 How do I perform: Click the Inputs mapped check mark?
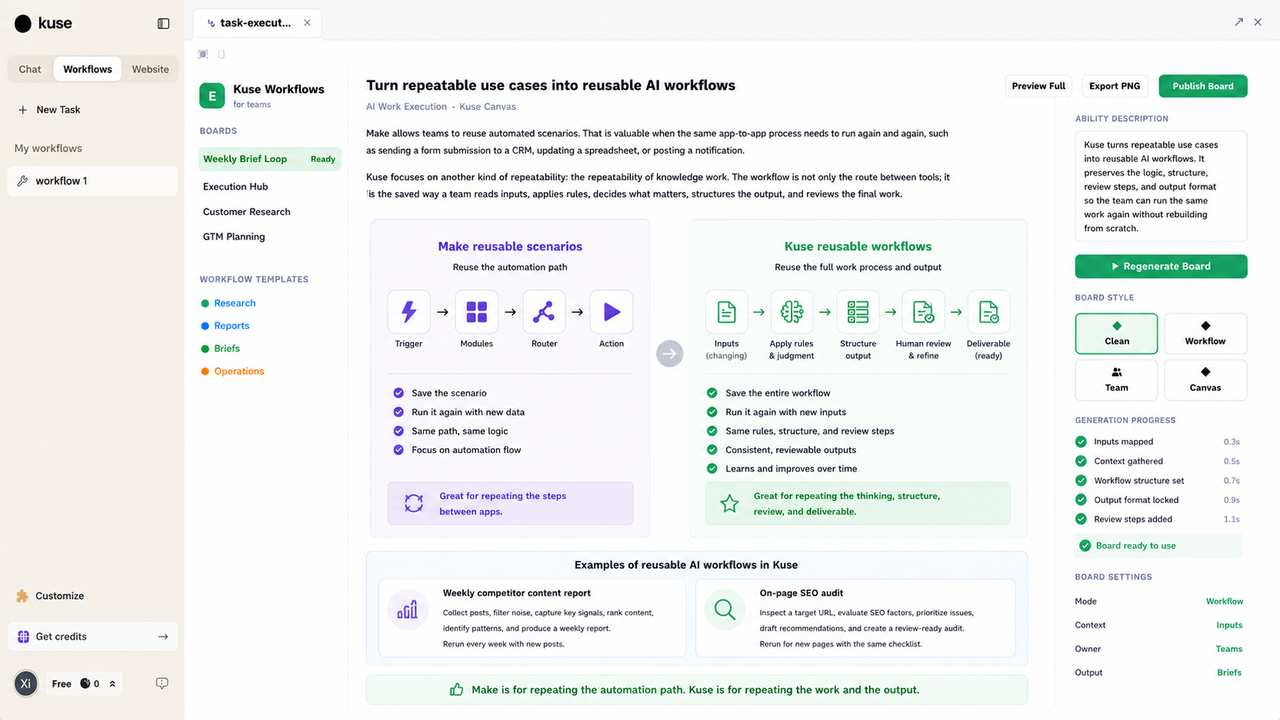[1081, 442]
